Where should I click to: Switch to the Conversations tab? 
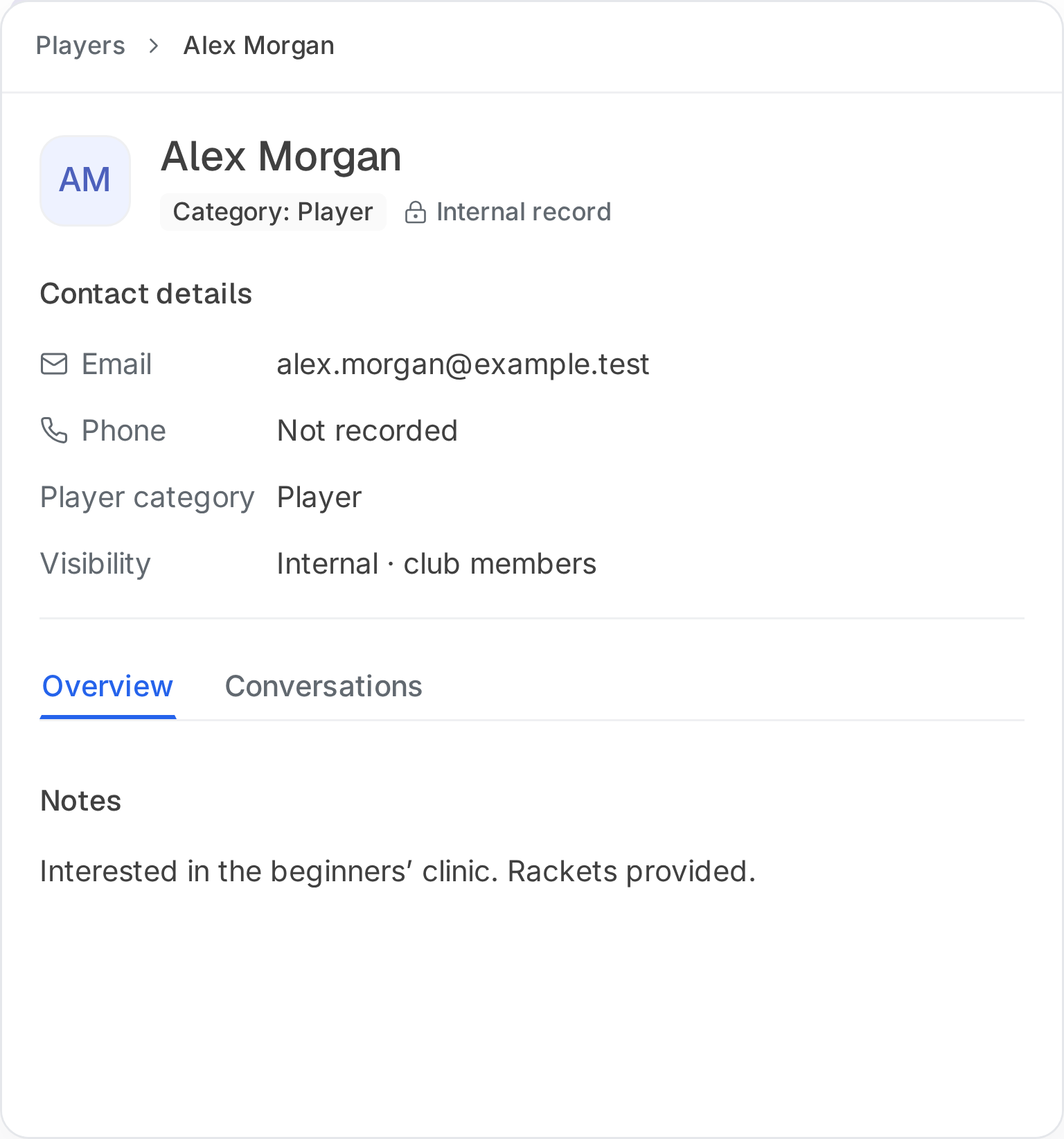point(323,687)
